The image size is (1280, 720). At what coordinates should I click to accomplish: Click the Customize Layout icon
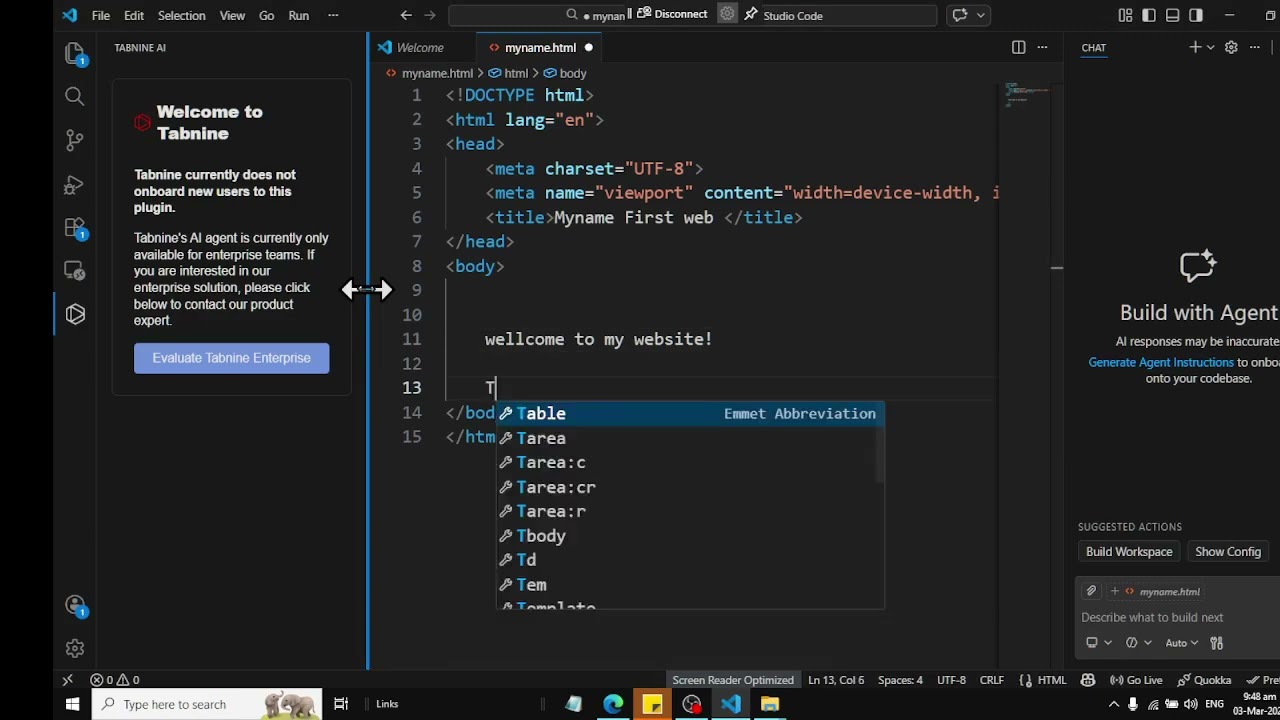pos(1125,15)
